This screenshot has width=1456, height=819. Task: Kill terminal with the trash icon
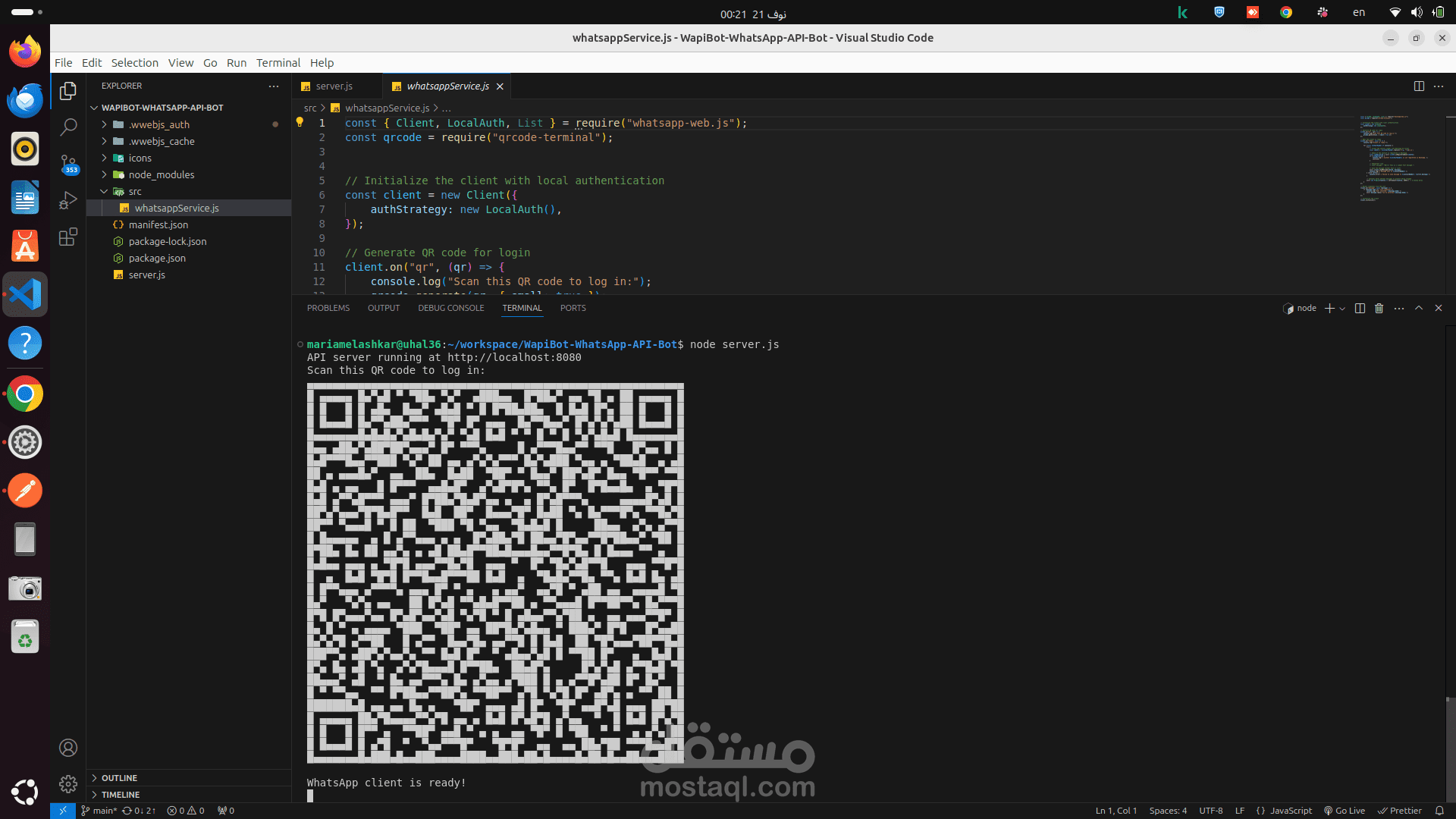(1379, 308)
